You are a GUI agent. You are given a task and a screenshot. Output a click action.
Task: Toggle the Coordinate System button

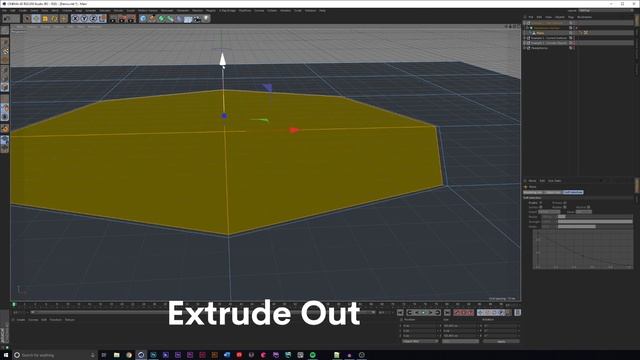pyautogui.click(x=102, y=19)
